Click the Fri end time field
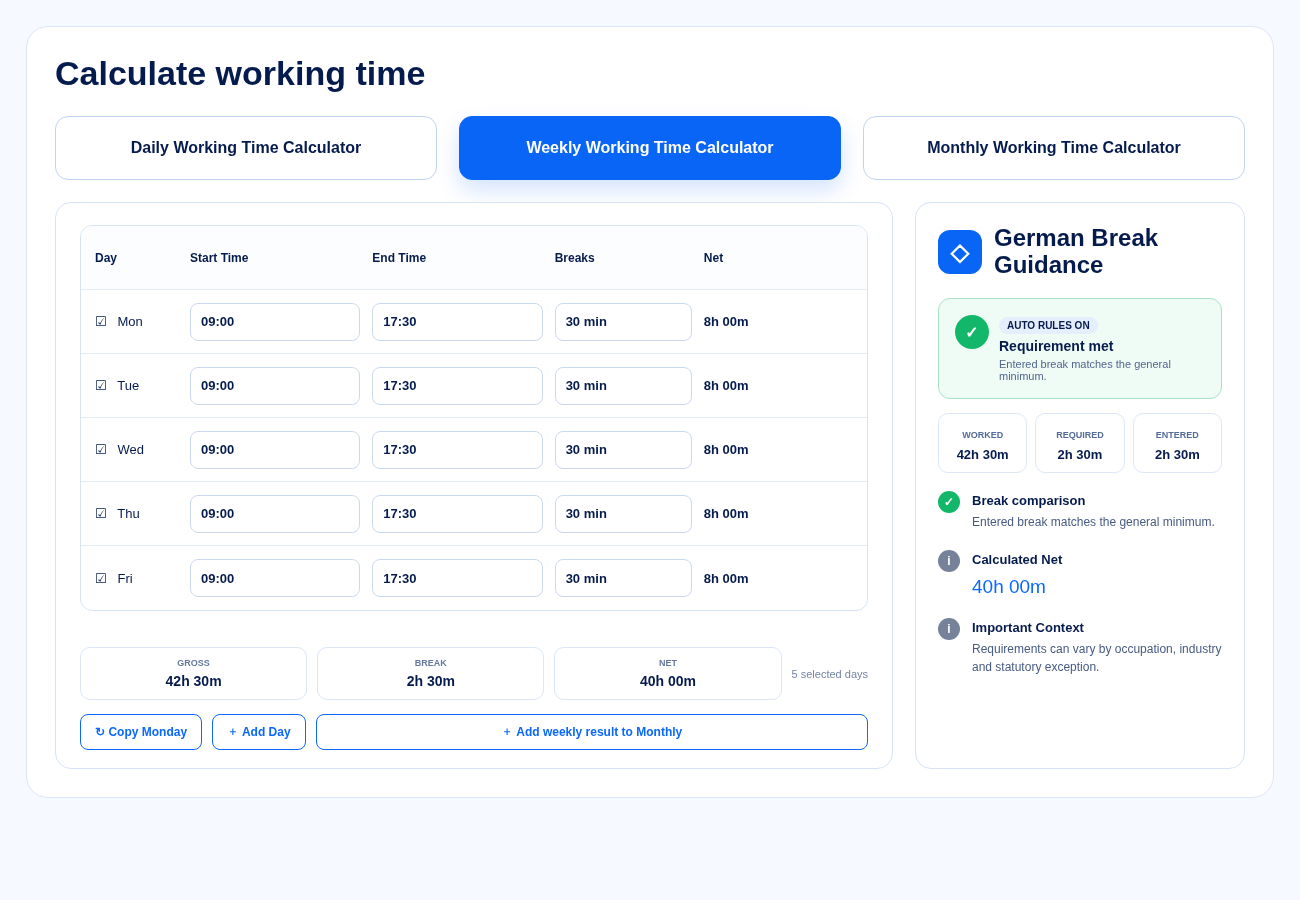This screenshot has height=900, width=1300. [457, 578]
